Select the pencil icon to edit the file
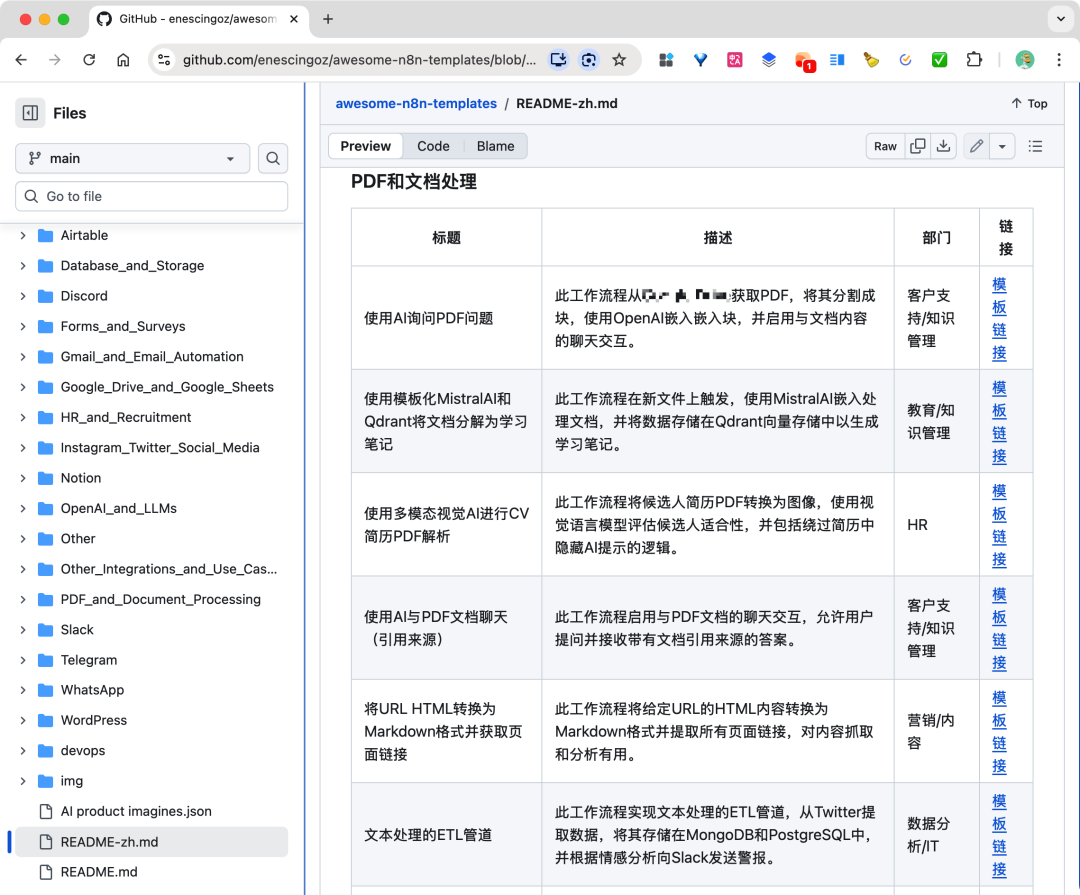The image size is (1080, 895). pyautogui.click(x=976, y=146)
